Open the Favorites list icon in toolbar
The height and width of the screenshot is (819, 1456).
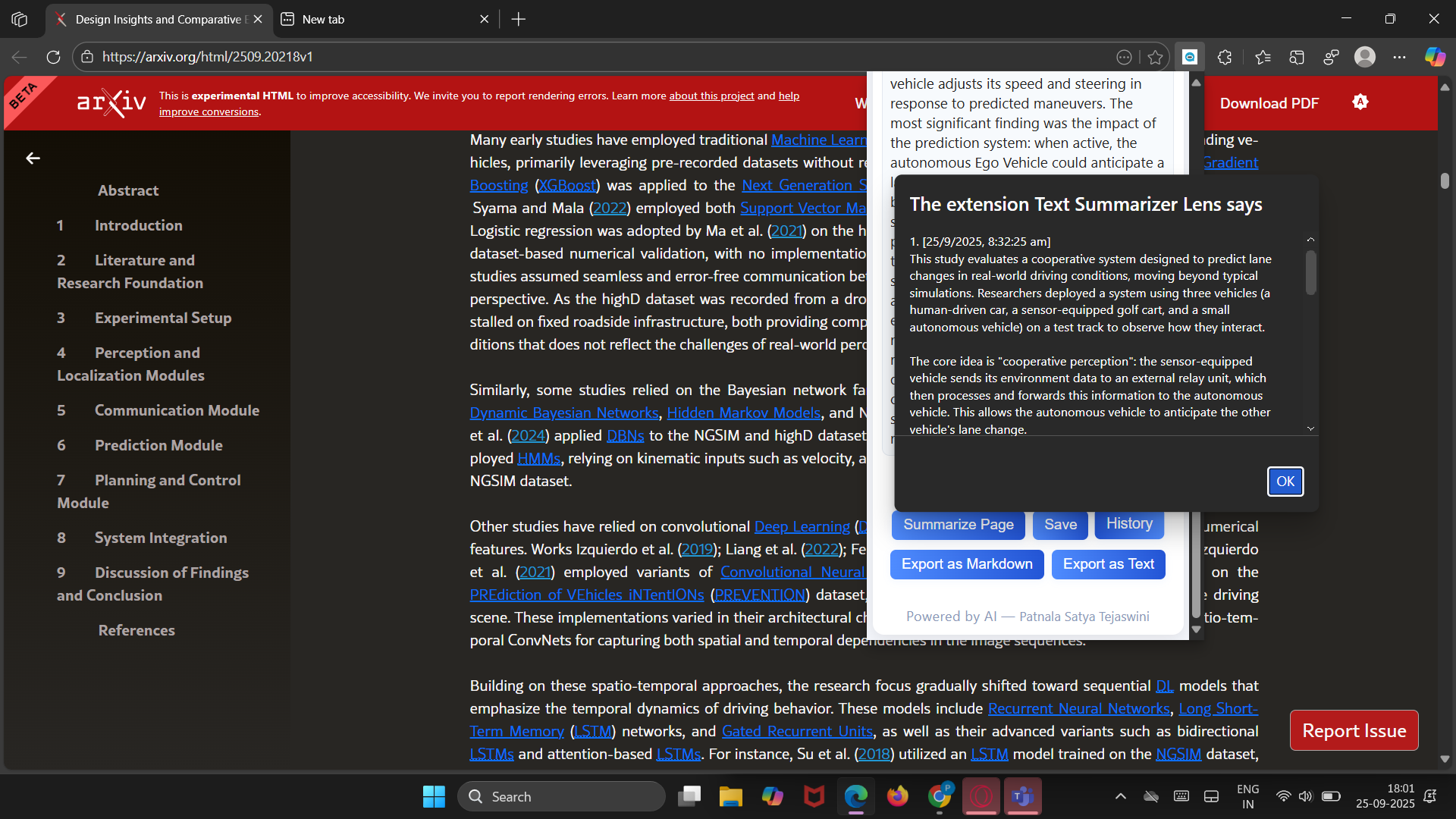click(x=1263, y=57)
